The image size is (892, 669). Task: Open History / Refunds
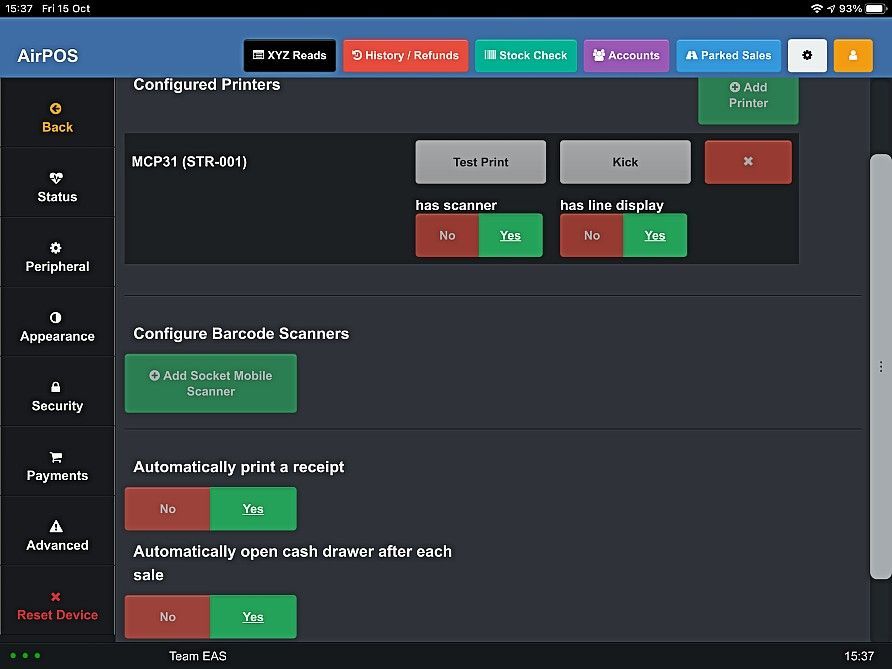click(x=405, y=55)
